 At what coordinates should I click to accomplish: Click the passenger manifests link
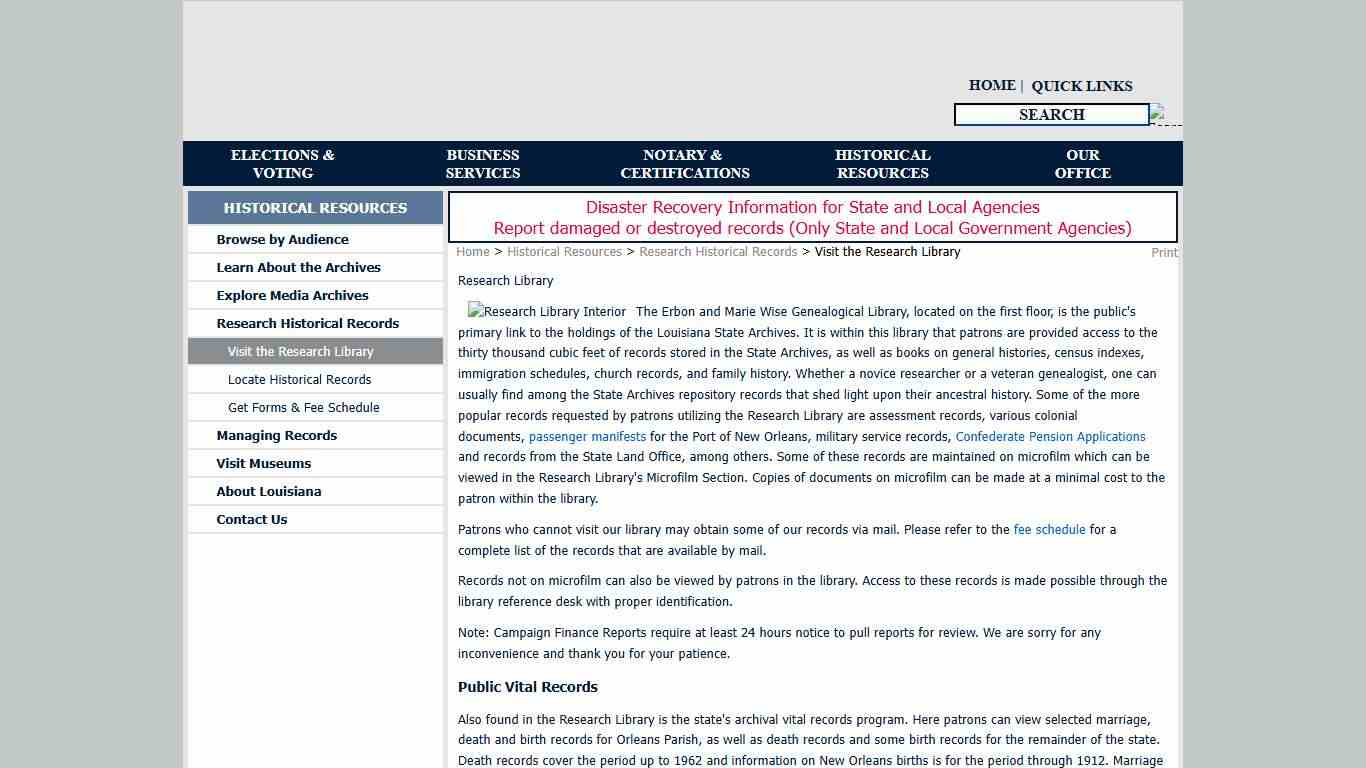[587, 437]
